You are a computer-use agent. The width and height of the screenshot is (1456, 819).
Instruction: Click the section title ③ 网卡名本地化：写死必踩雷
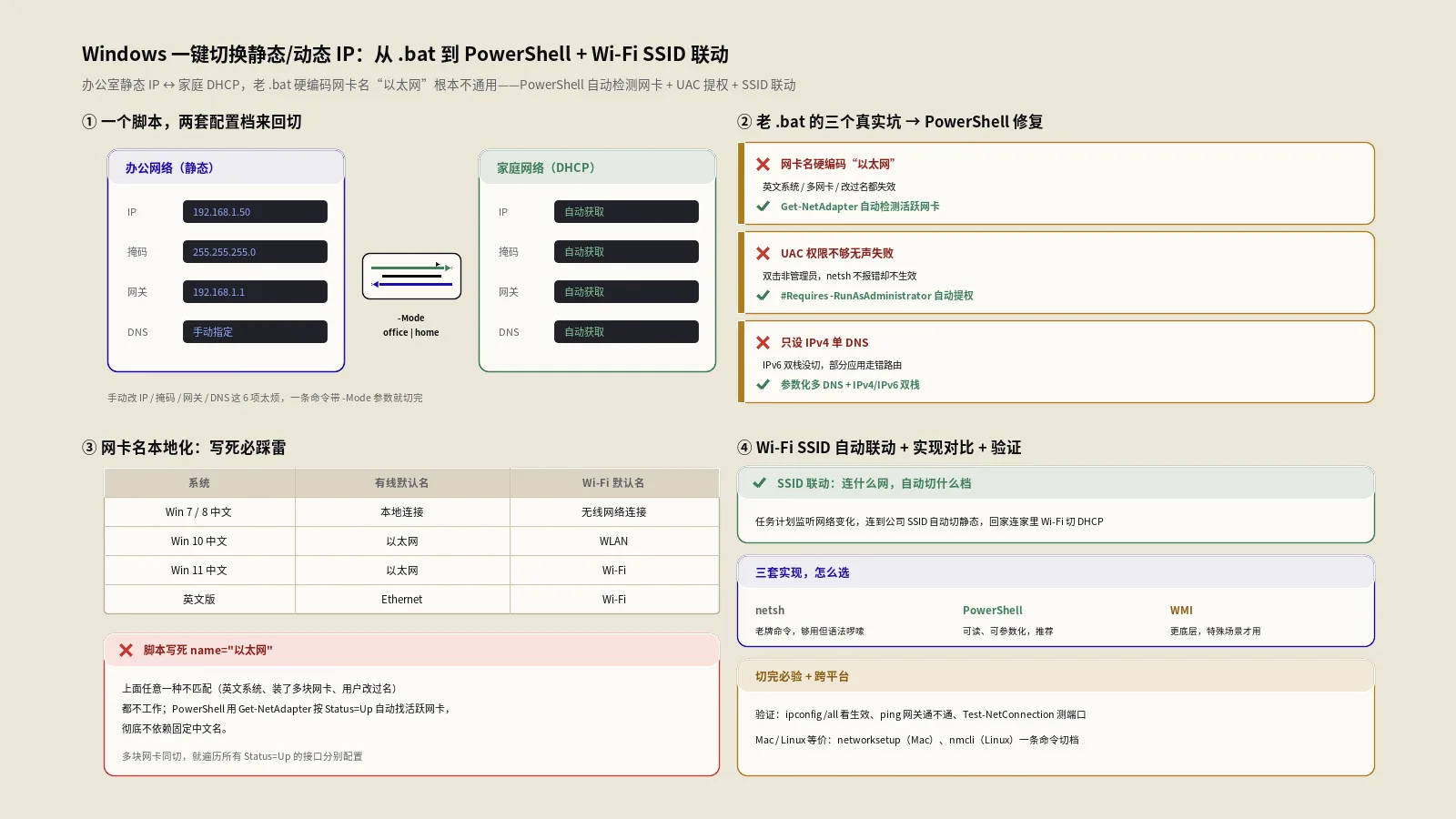tap(184, 448)
